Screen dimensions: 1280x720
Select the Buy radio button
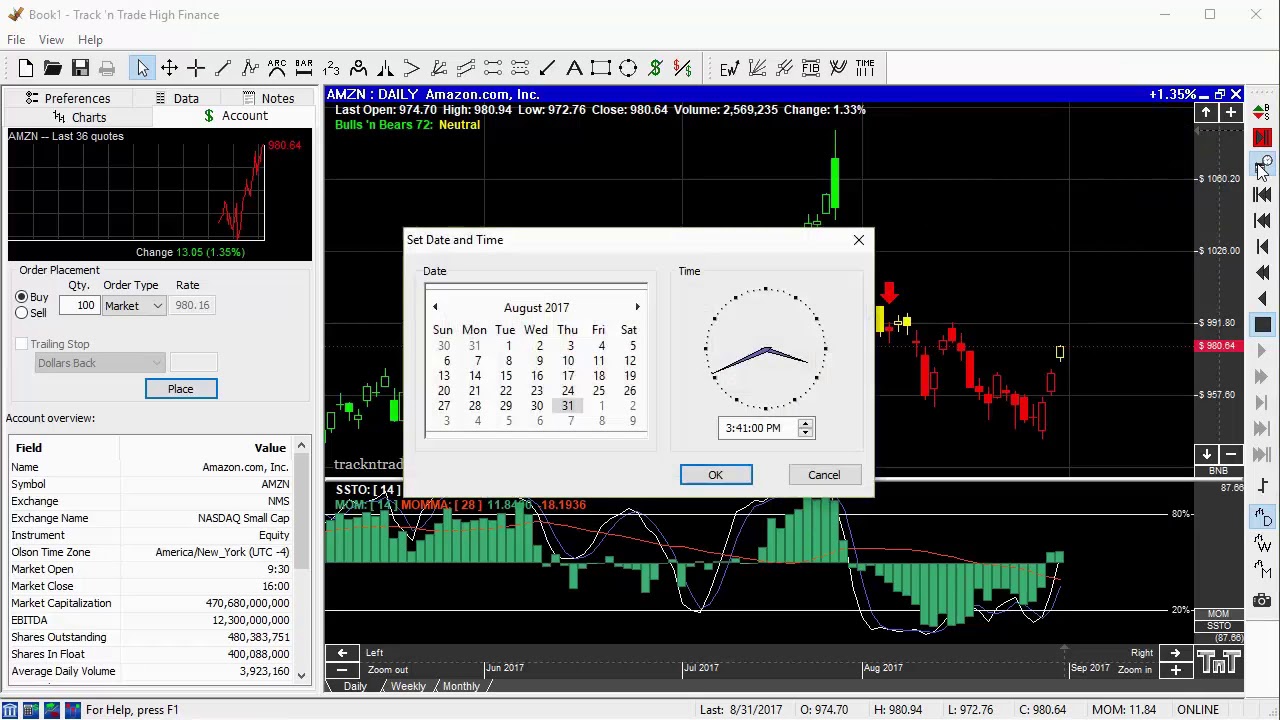(22, 297)
